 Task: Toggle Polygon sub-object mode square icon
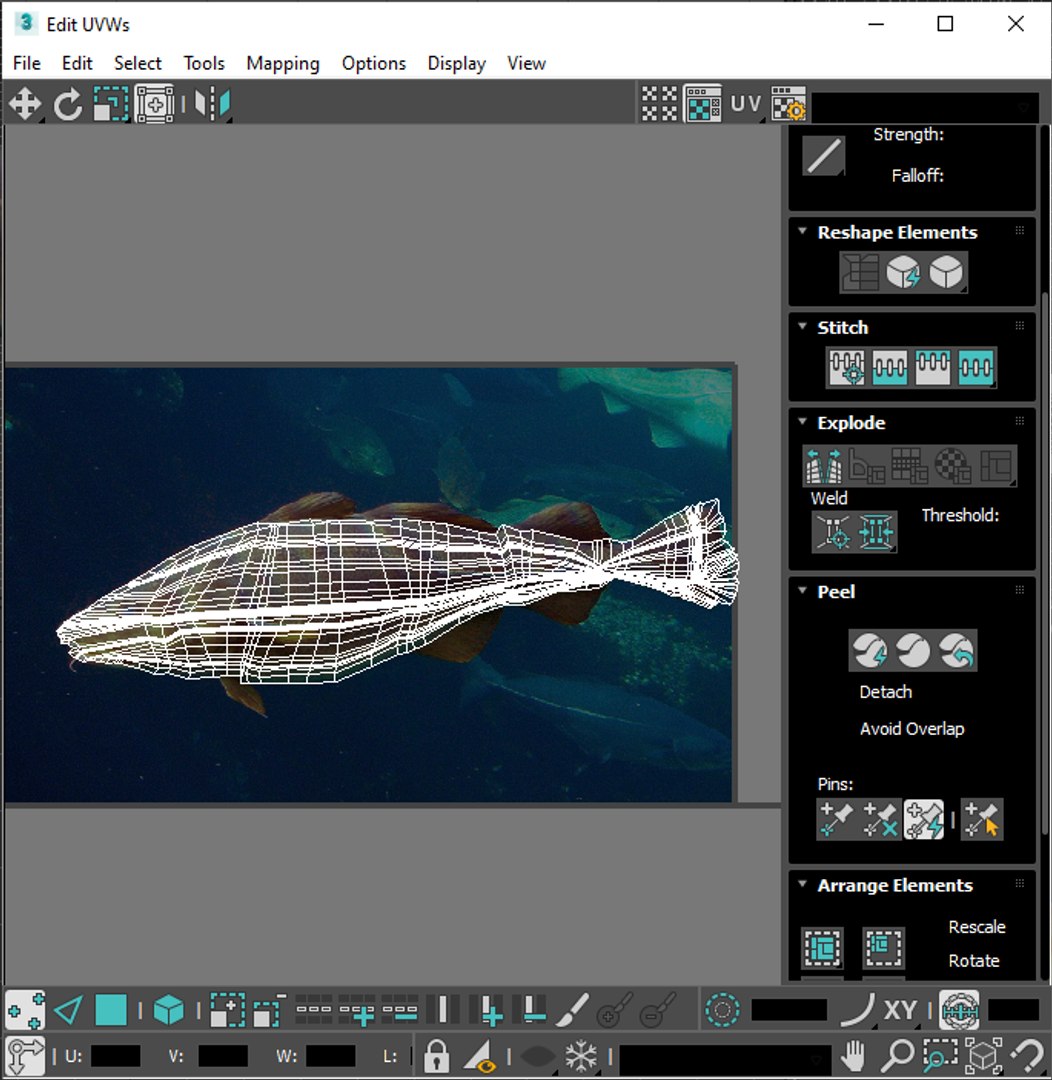coord(111,1010)
